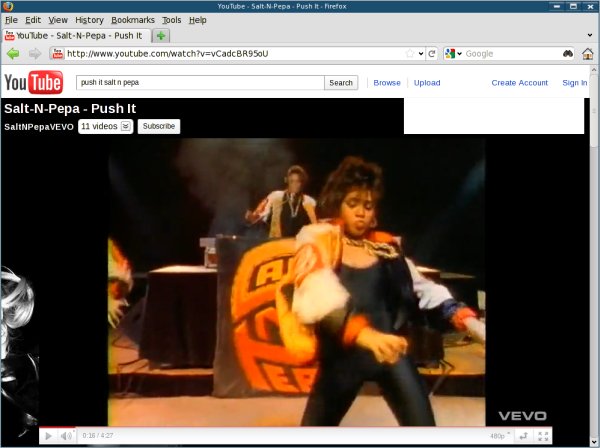600x448 pixels.
Task: Click the video frame
Action: [297, 282]
